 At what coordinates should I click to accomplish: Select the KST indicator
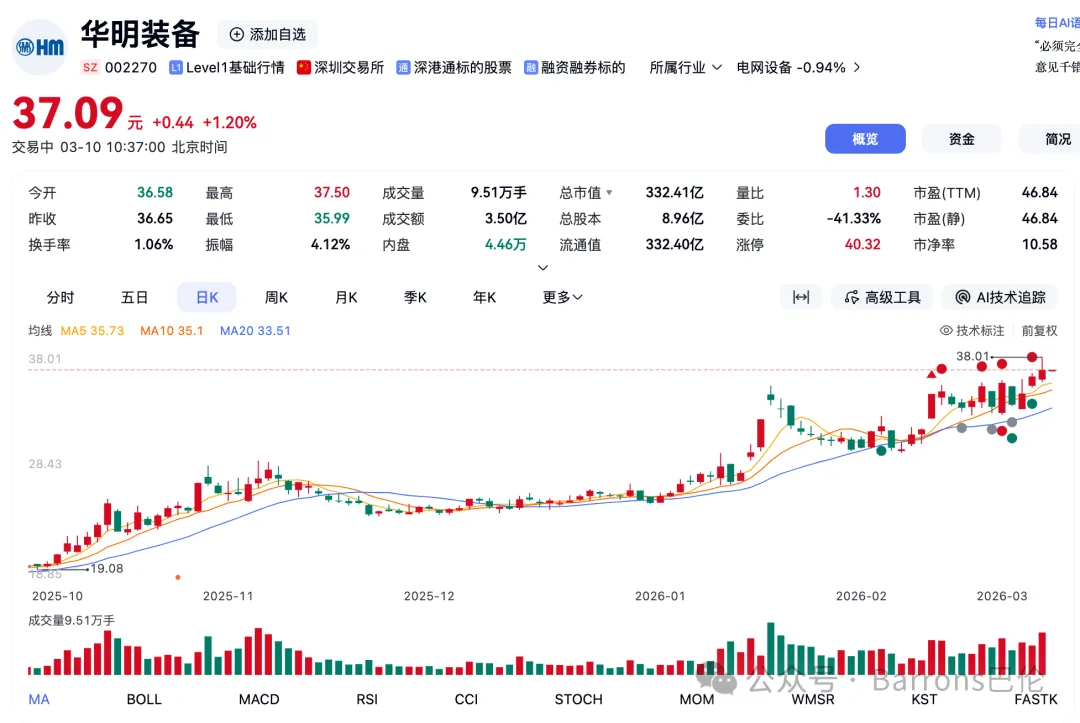pos(924,700)
